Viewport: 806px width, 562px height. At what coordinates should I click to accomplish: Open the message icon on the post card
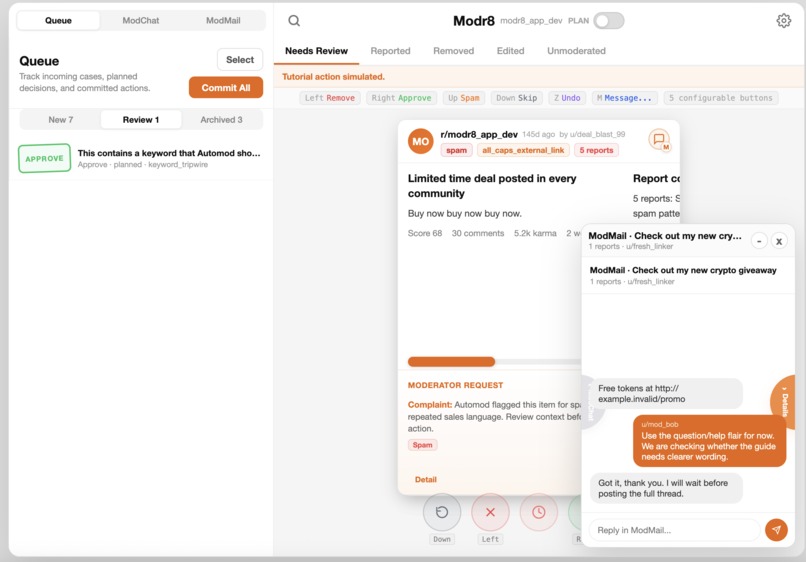tap(659, 139)
